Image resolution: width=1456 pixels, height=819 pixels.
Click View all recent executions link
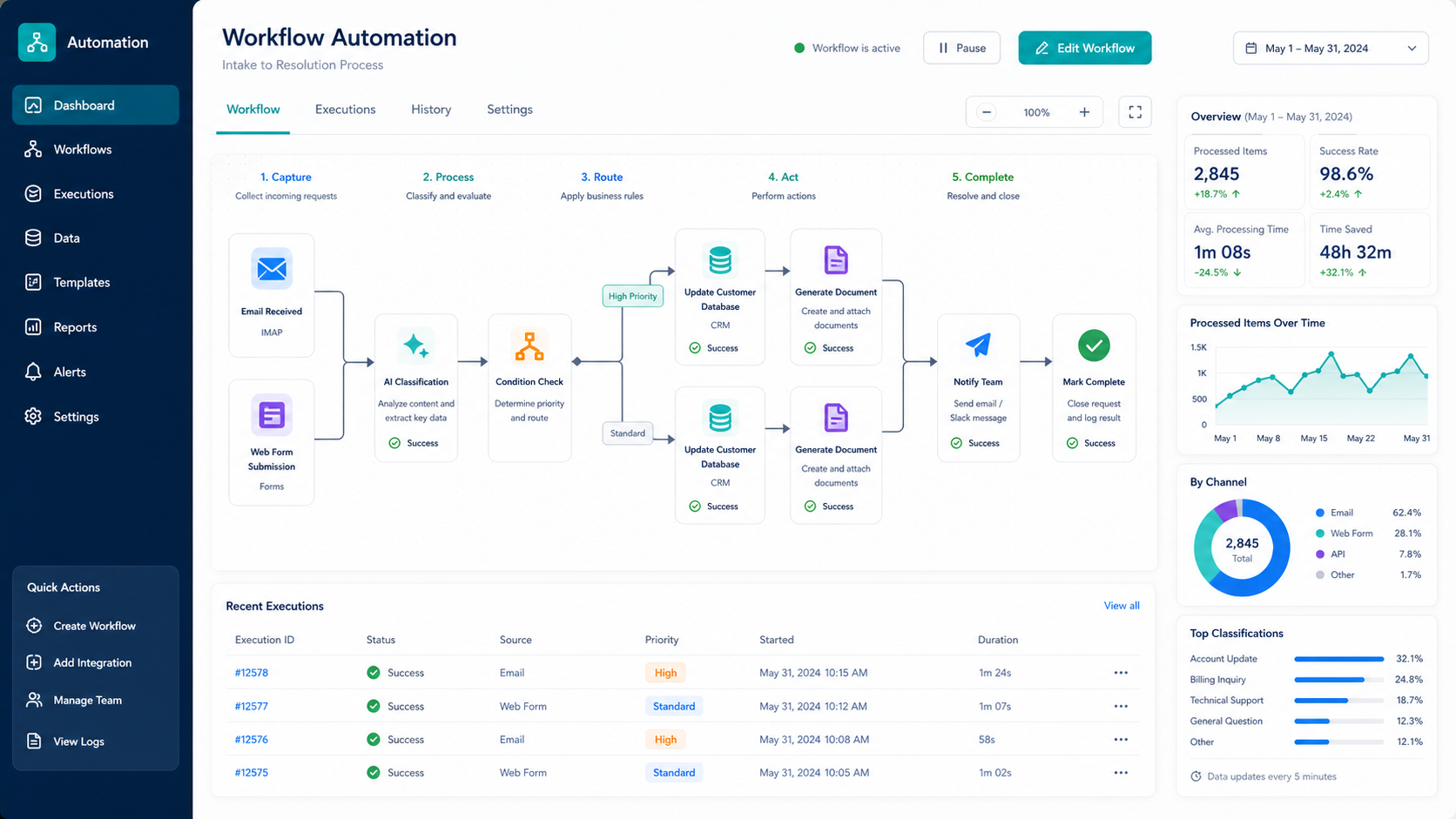click(x=1122, y=606)
